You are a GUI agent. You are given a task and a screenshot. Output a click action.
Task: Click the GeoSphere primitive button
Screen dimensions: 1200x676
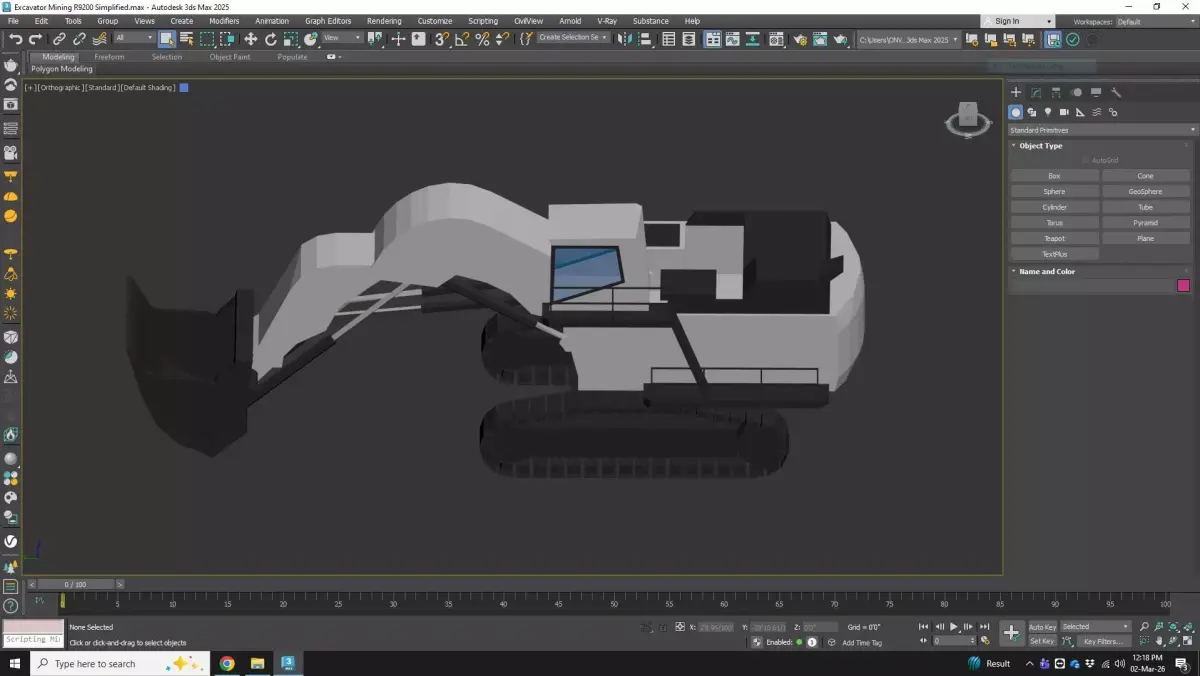pyautogui.click(x=1146, y=191)
